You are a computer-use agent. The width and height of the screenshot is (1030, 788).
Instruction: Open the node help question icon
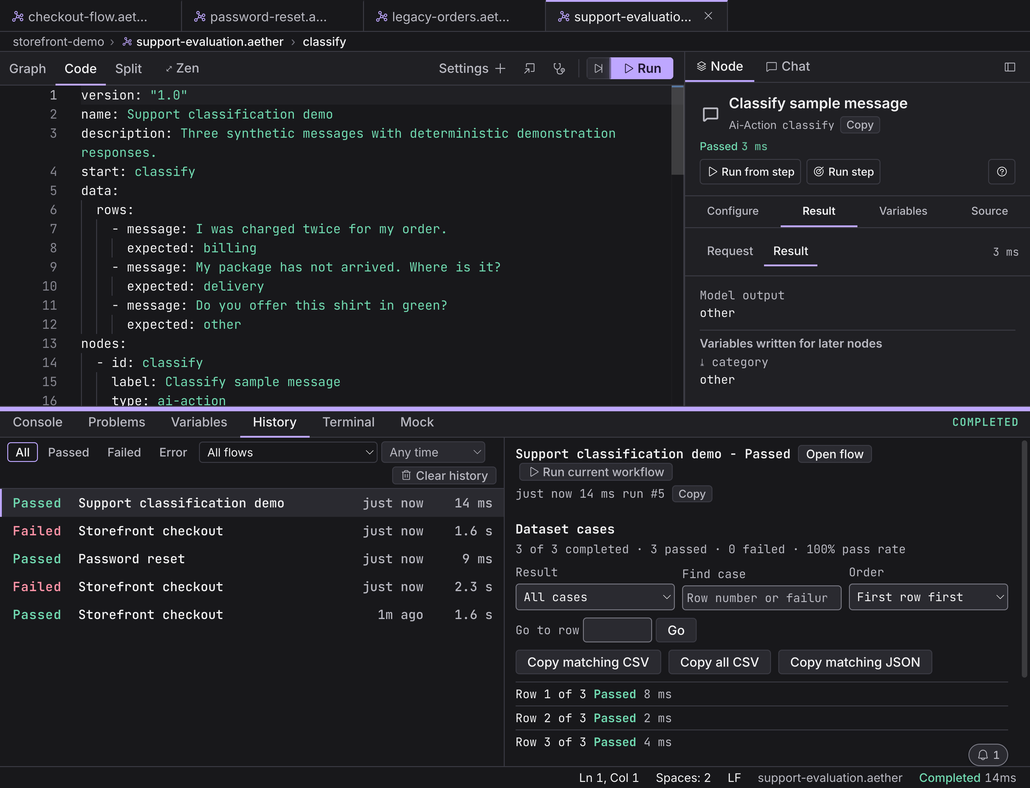[1002, 172]
